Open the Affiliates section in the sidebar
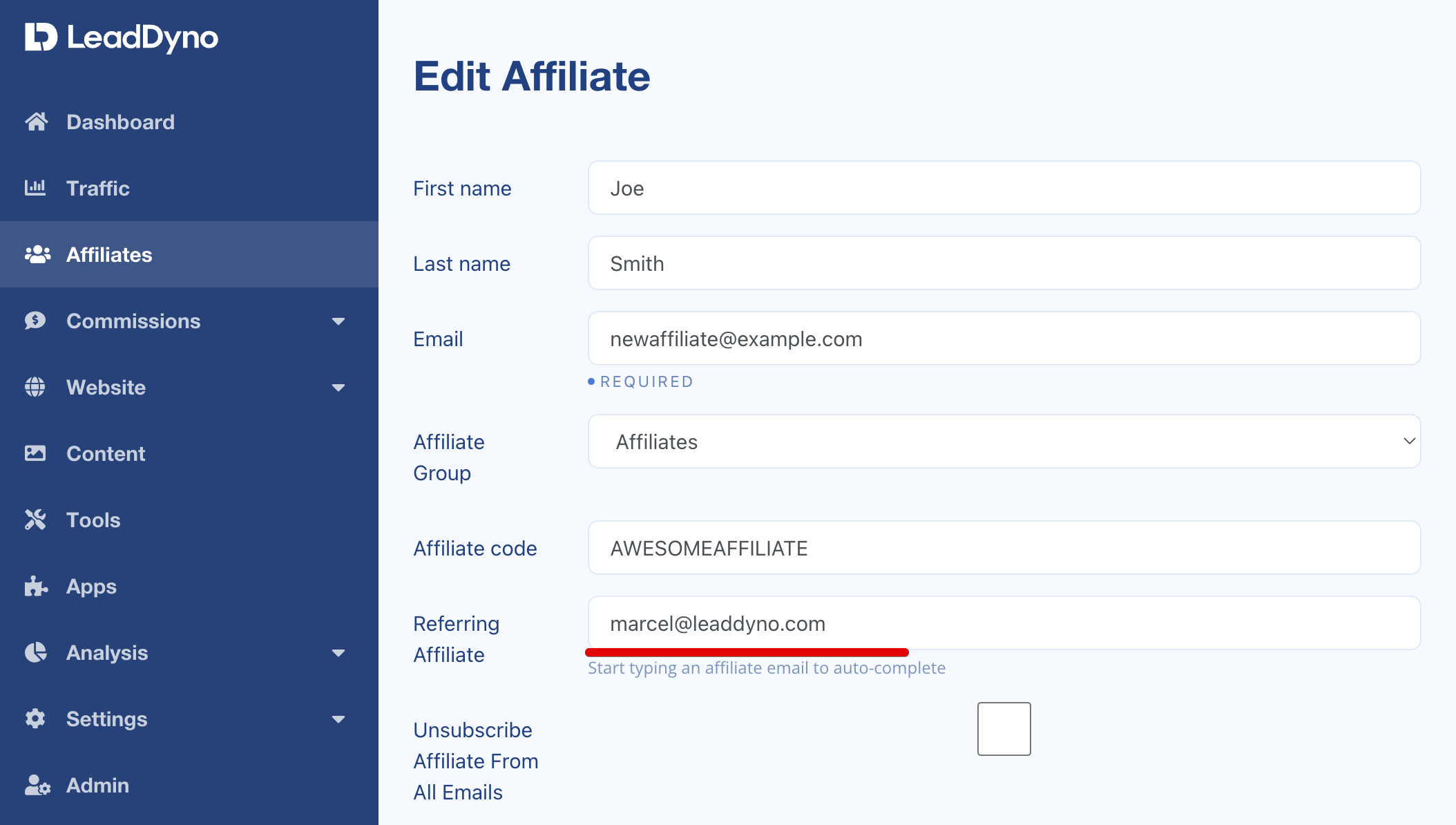This screenshot has width=1456, height=825. coord(109,254)
